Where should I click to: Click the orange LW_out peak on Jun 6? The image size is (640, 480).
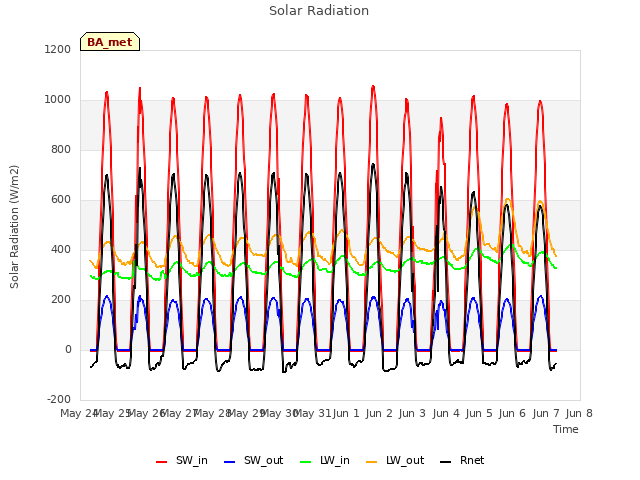pos(507,199)
